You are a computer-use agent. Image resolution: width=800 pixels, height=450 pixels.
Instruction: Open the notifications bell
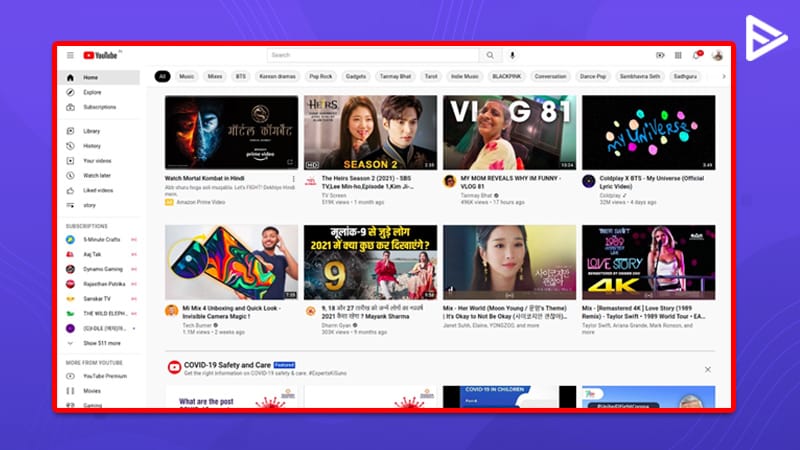697,55
